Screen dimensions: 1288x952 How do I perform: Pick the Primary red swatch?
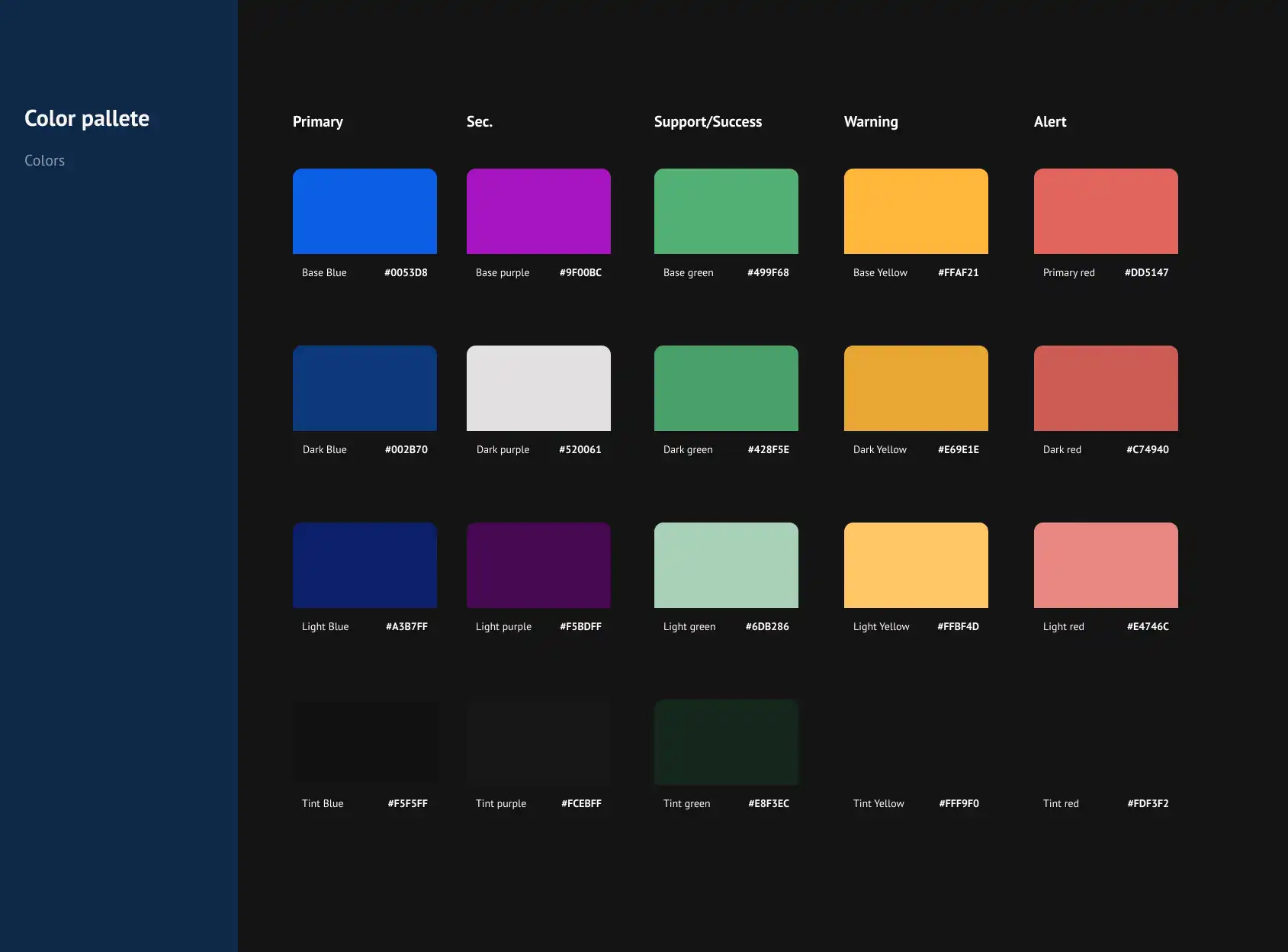[1106, 211]
